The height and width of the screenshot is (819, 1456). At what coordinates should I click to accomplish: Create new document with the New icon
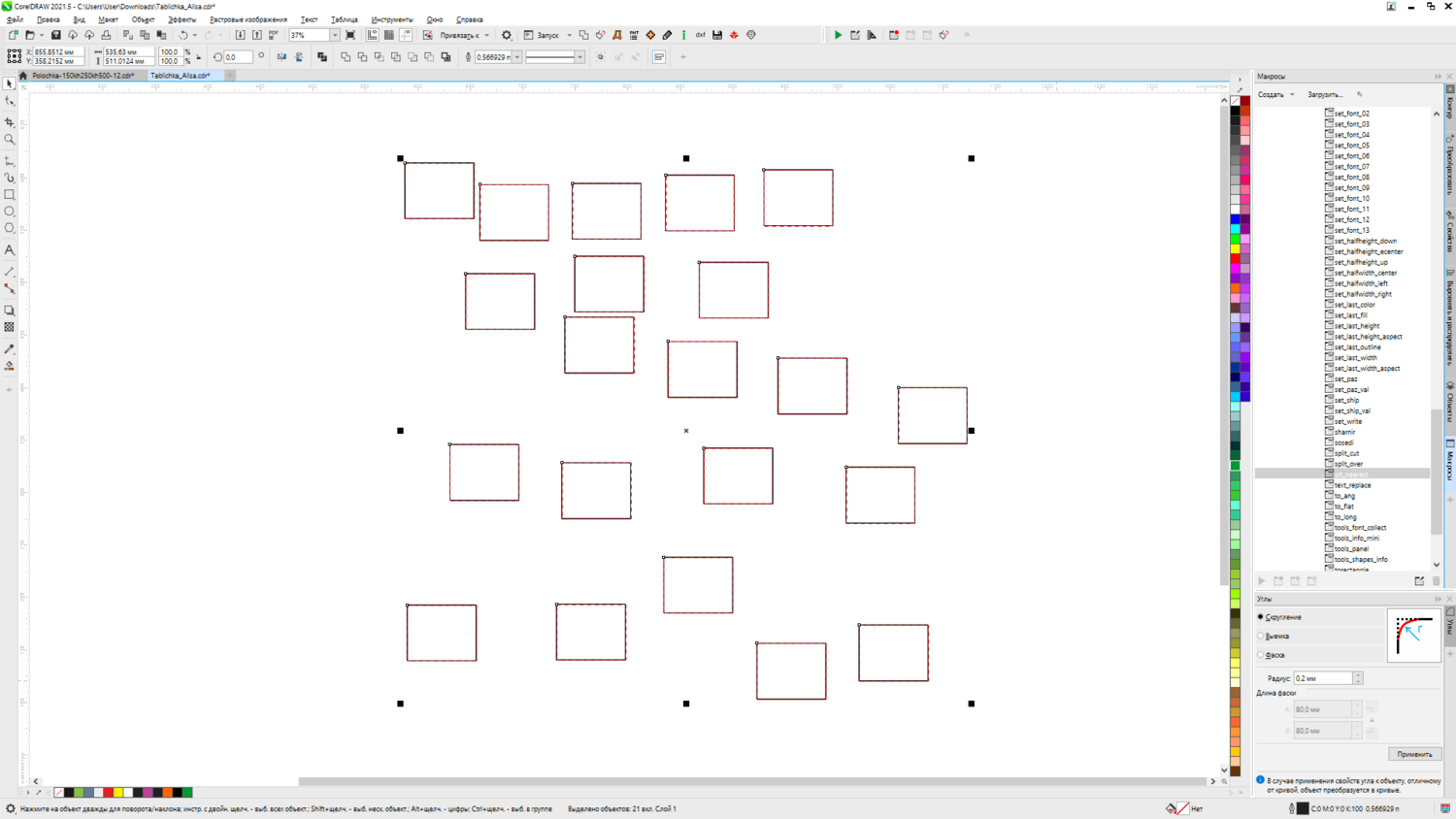(13, 35)
